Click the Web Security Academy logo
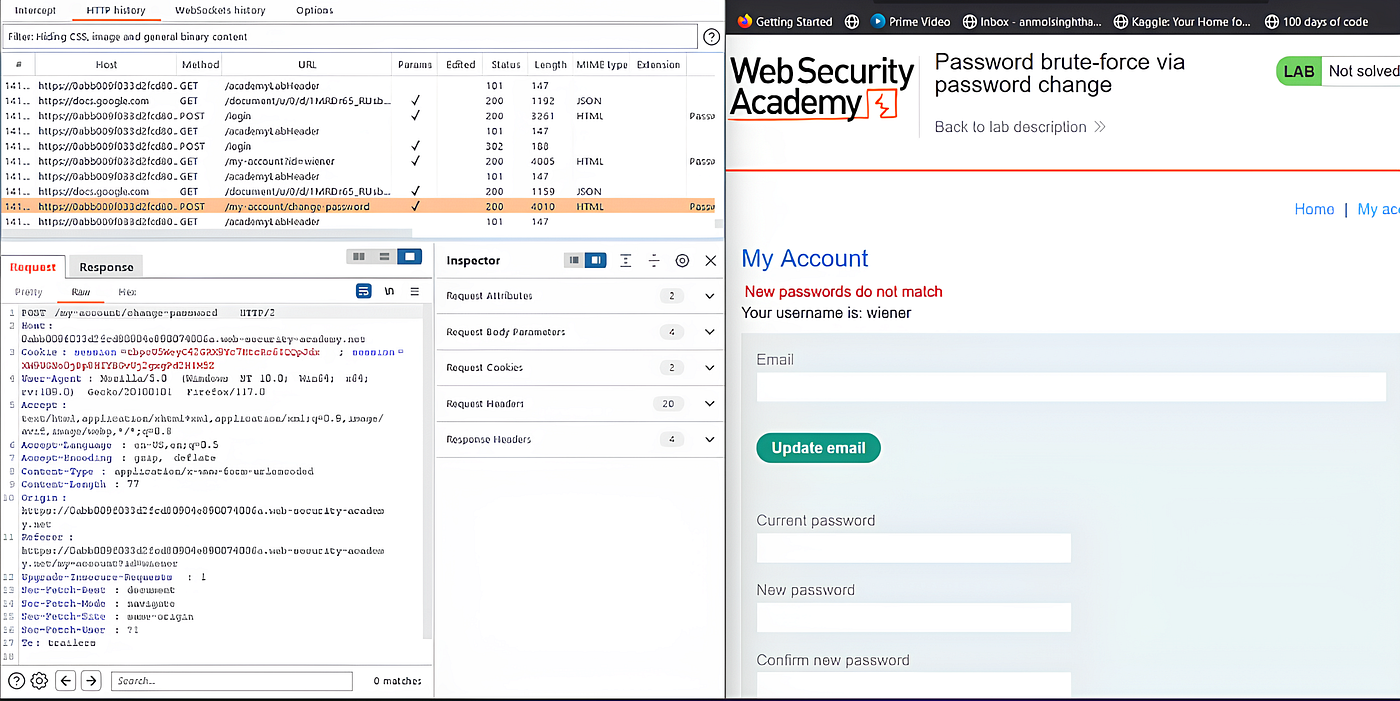Image resolution: width=1400 pixels, height=701 pixels. pos(822,88)
